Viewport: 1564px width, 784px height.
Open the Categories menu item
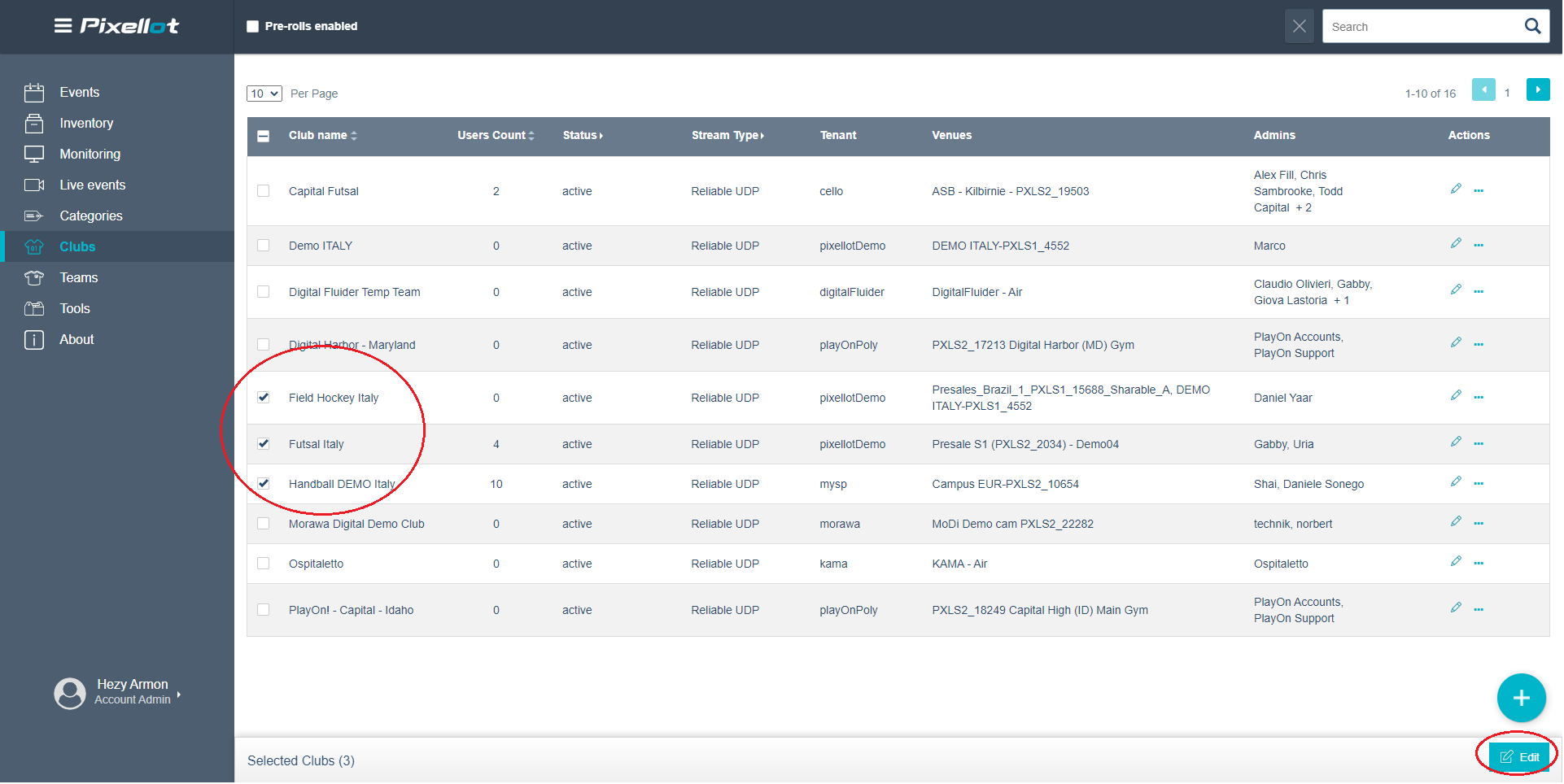coord(91,216)
